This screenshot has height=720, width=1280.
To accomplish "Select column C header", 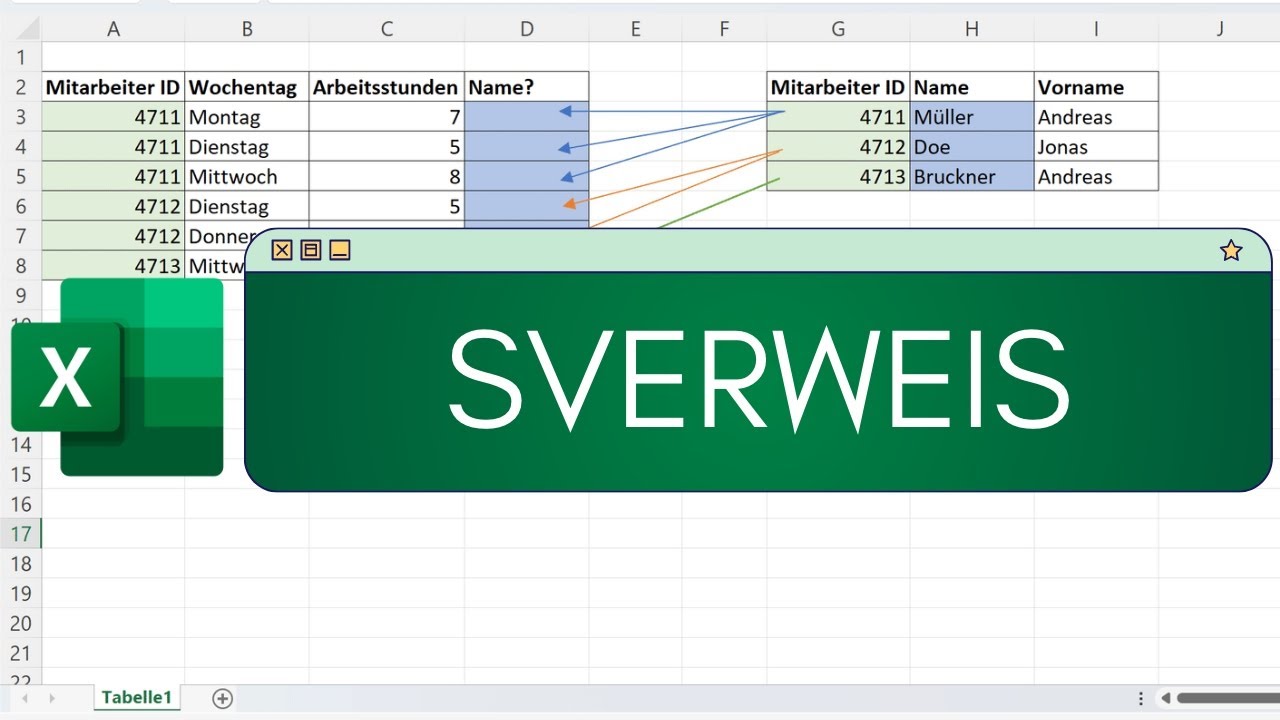I will click(387, 29).
